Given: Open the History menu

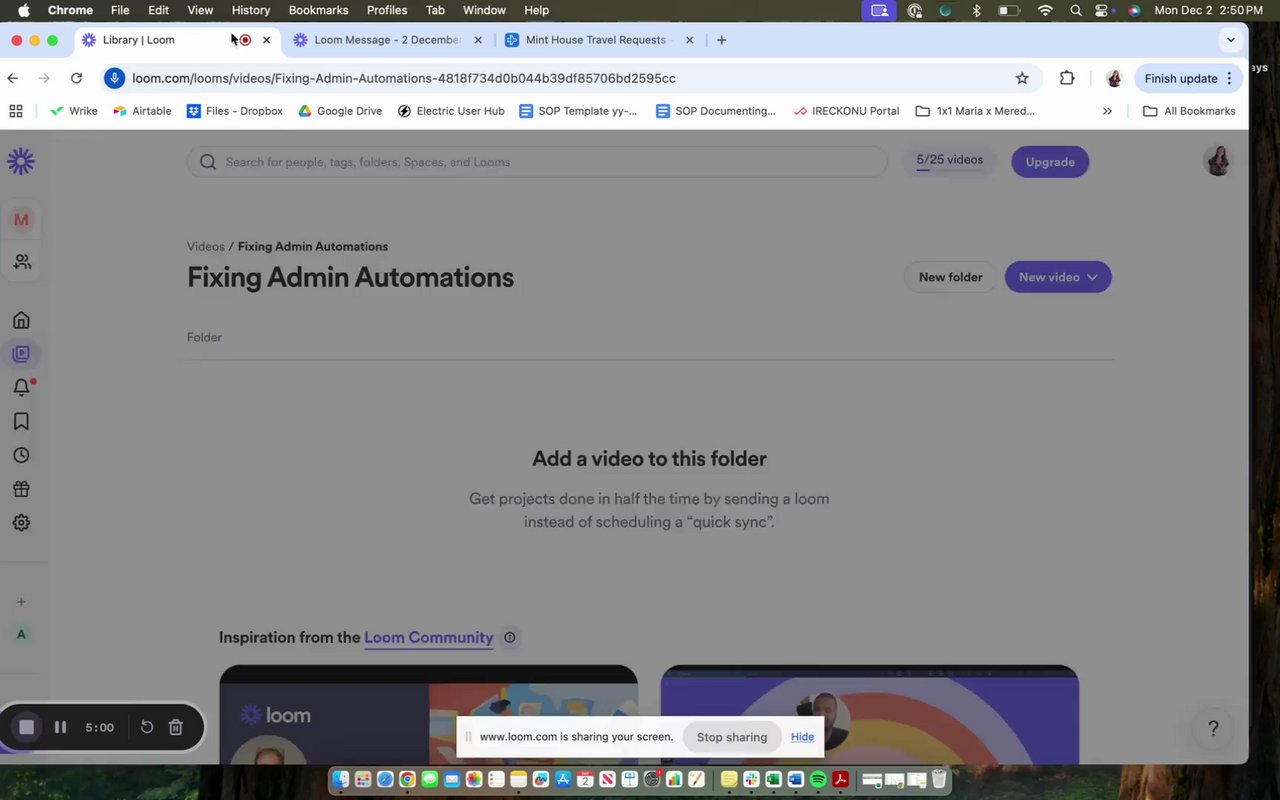Looking at the screenshot, I should click(251, 10).
